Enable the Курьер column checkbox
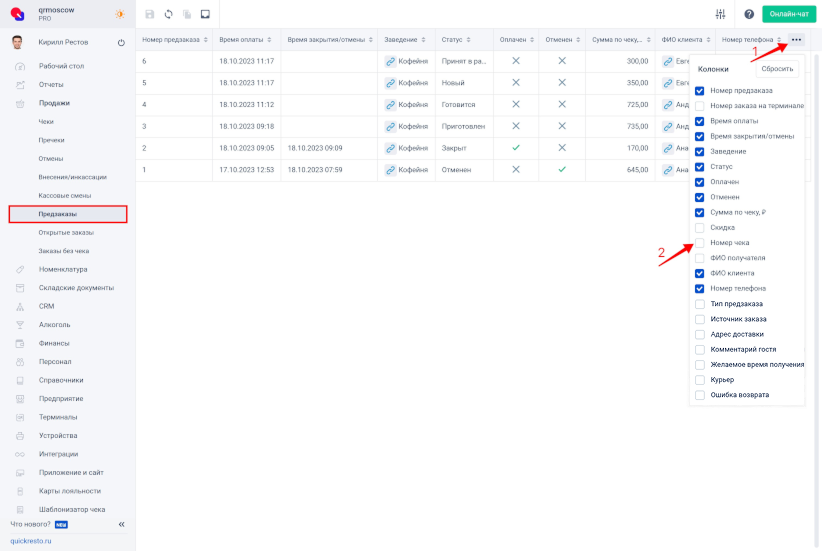The image size is (822, 551). [x=700, y=380]
